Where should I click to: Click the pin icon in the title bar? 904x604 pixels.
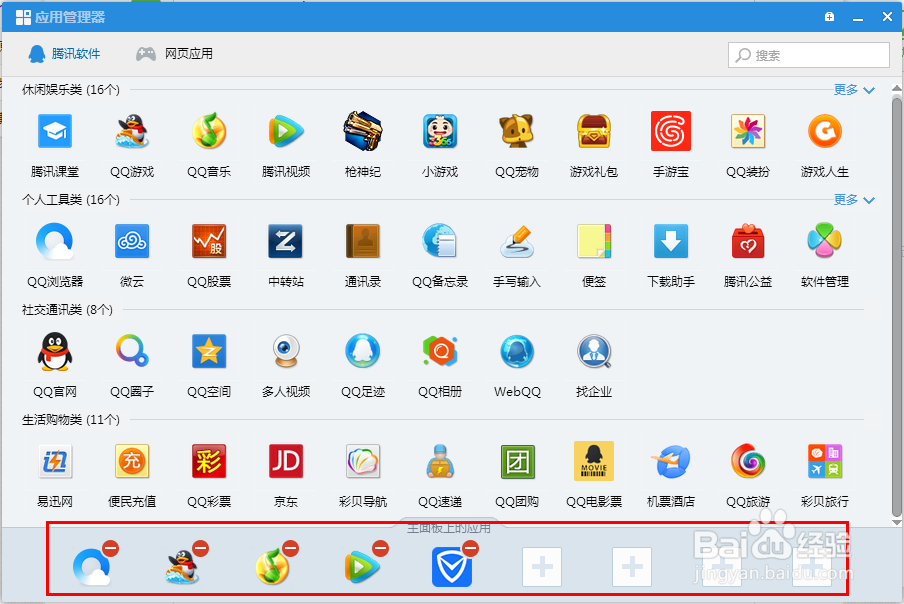[829, 17]
